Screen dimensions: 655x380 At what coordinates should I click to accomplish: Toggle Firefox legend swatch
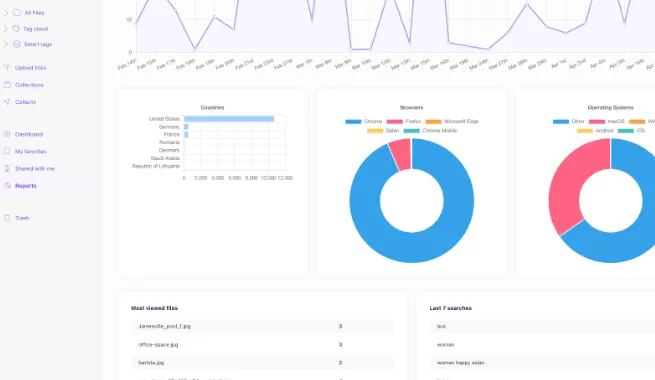[394, 122]
